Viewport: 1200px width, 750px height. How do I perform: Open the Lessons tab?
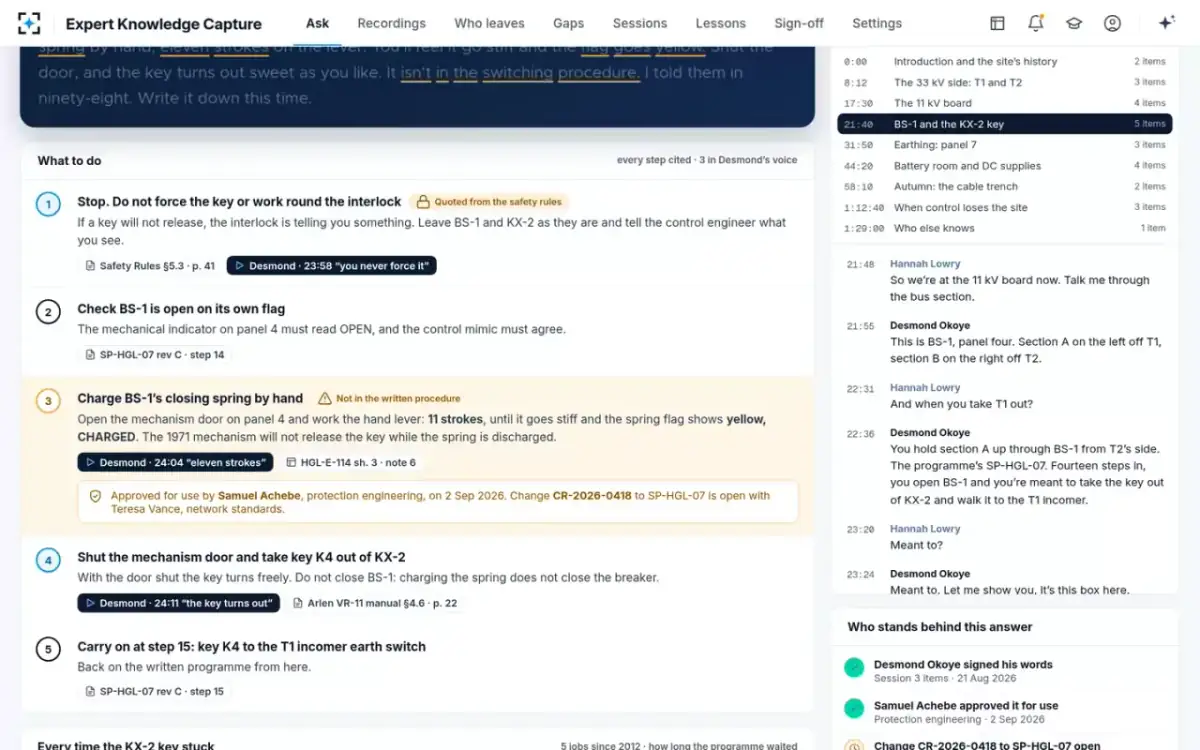coord(721,23)
